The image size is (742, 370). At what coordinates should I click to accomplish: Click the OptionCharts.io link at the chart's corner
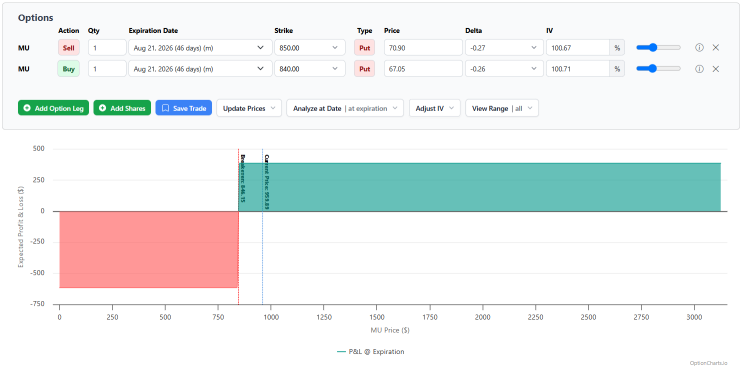tap(707, 363)
